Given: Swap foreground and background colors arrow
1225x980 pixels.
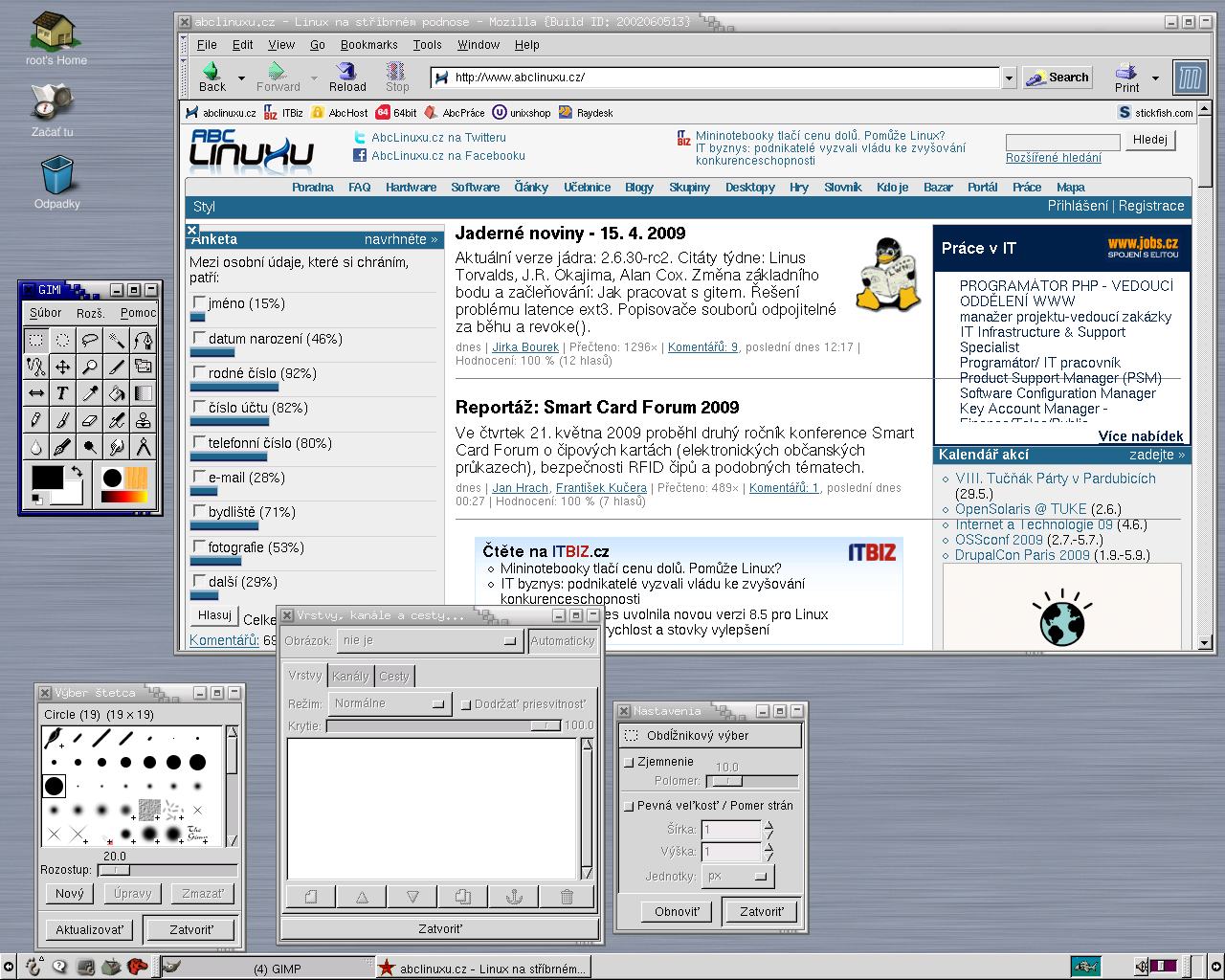Looking at the screenshot, I should 77,472.
